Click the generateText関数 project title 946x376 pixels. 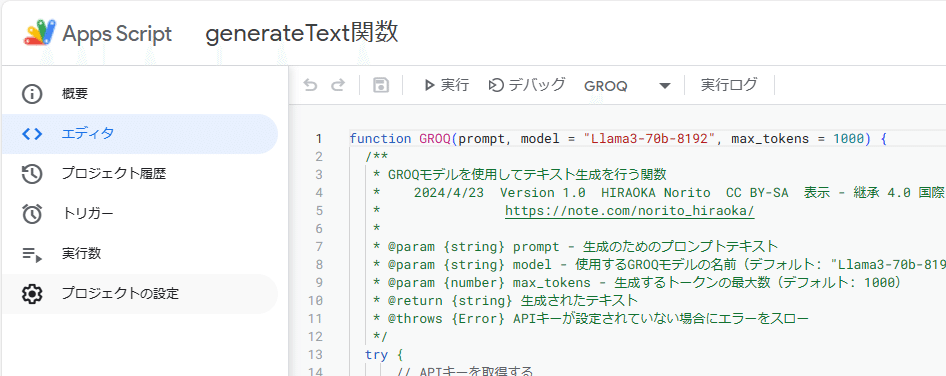point(302,33)
